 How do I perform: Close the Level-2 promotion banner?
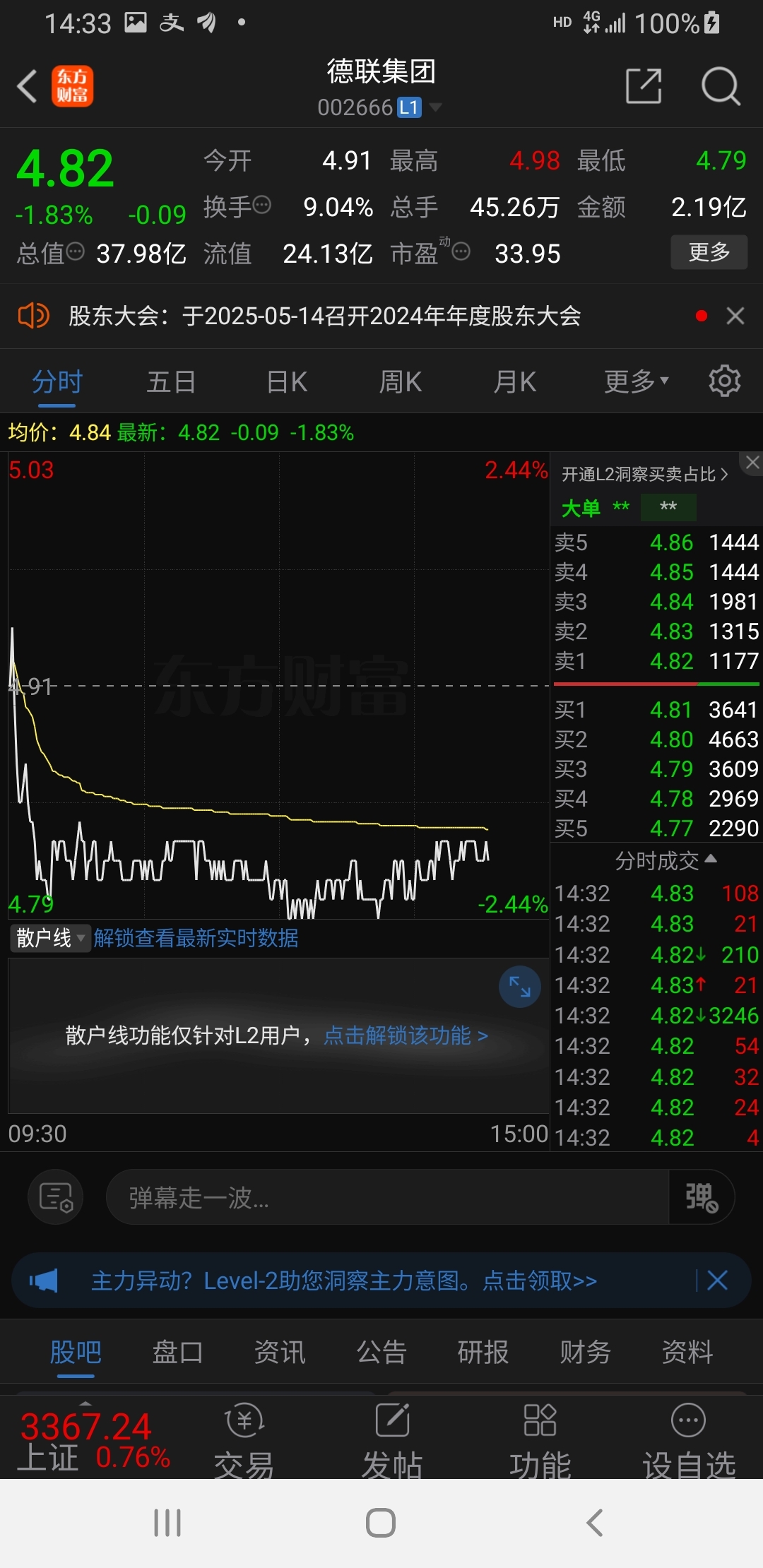[717, 1281]
